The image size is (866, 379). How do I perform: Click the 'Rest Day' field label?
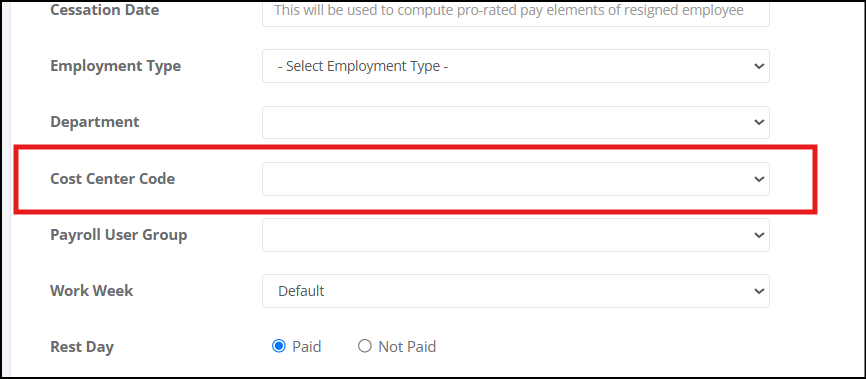click(82, 347)
